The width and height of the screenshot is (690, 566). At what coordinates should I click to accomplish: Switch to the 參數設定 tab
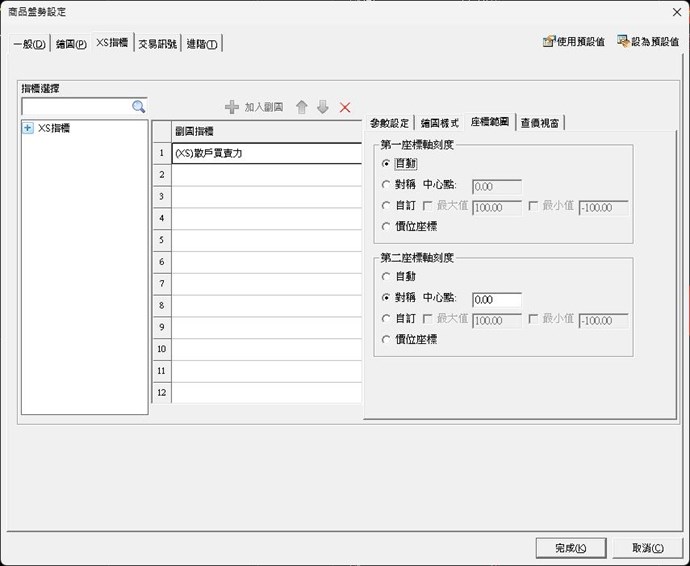coord(389,123)
